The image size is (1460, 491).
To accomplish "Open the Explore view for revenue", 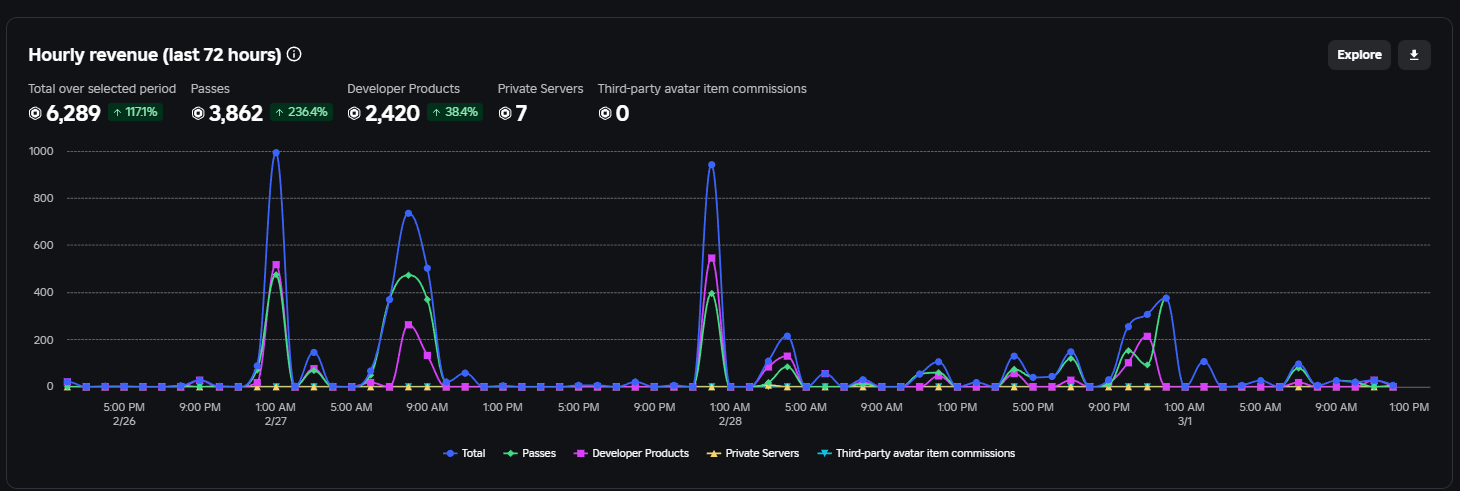I will click(x=1359, y=55).
